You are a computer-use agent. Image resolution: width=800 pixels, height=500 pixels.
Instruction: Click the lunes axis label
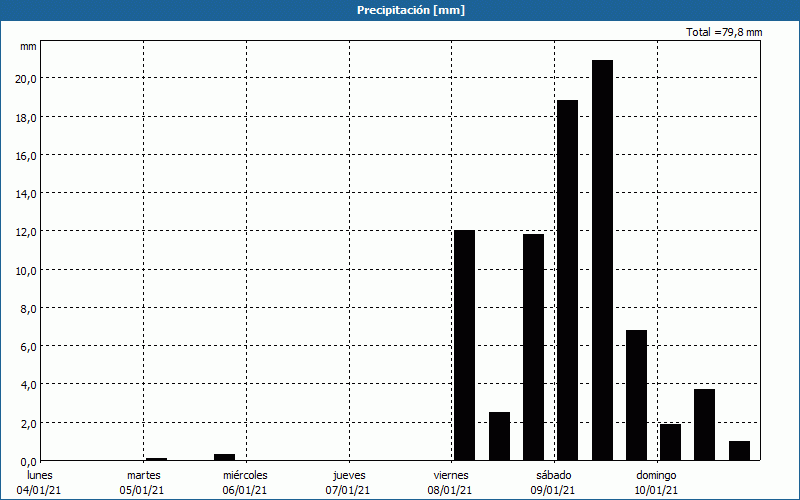click(40, 475)
